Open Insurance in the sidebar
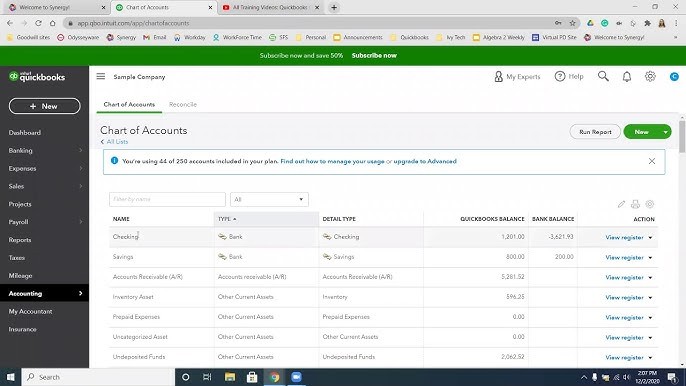 coord(22,329)
